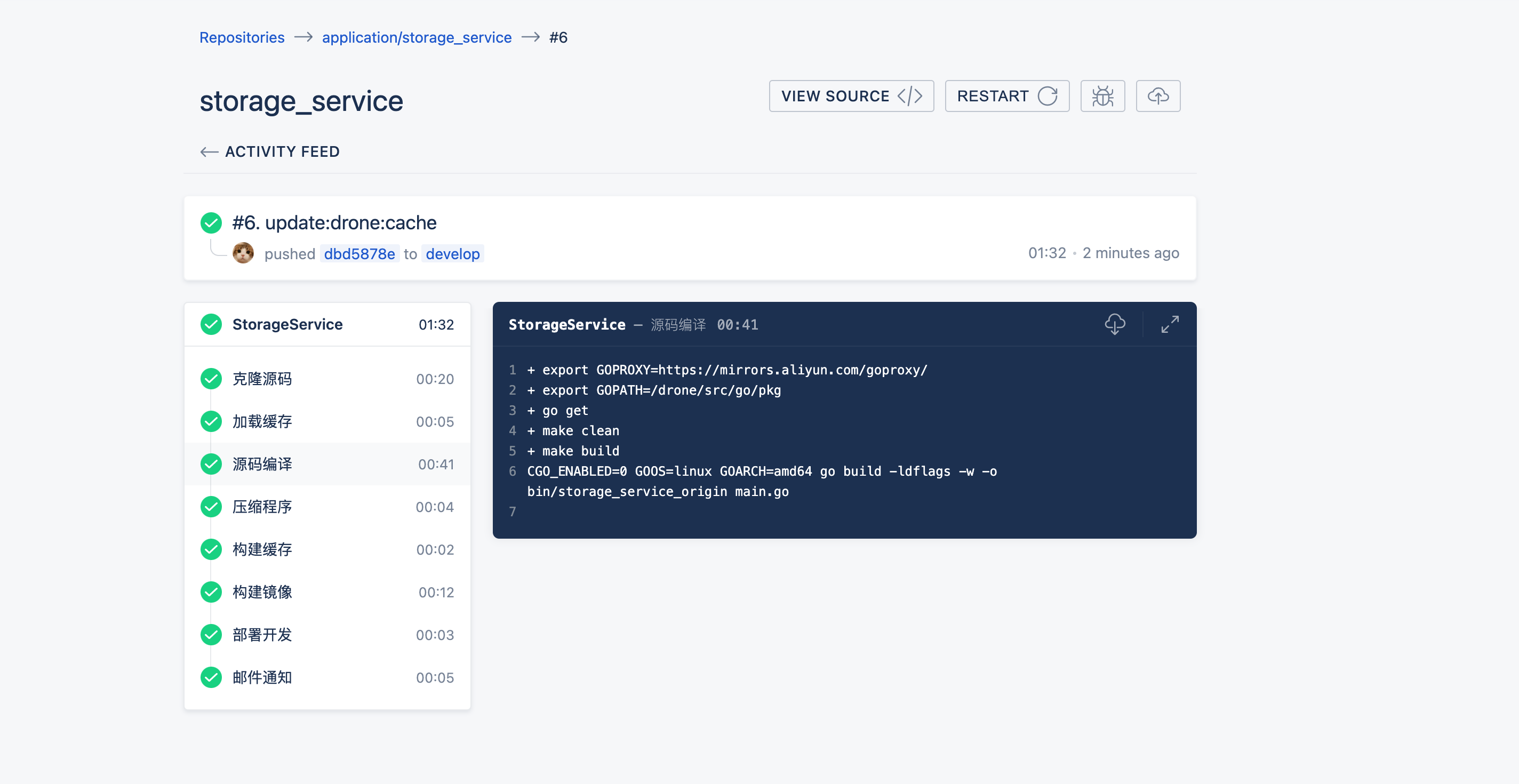The height and width of the screenshot is (784, 1519).
Task: Select the 邮件通知 step
Action: point(327,677)
